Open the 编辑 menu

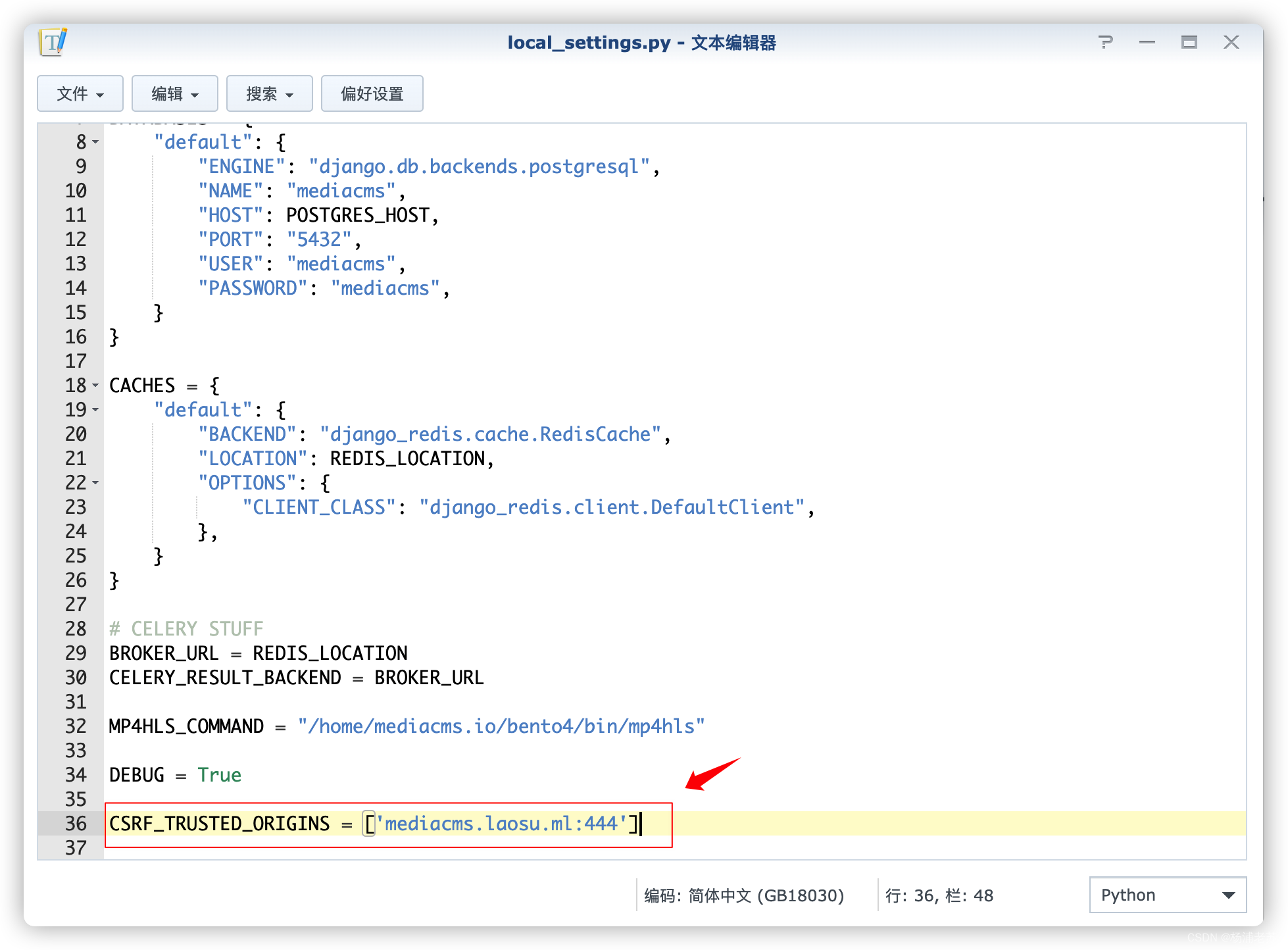click(175, 93)
